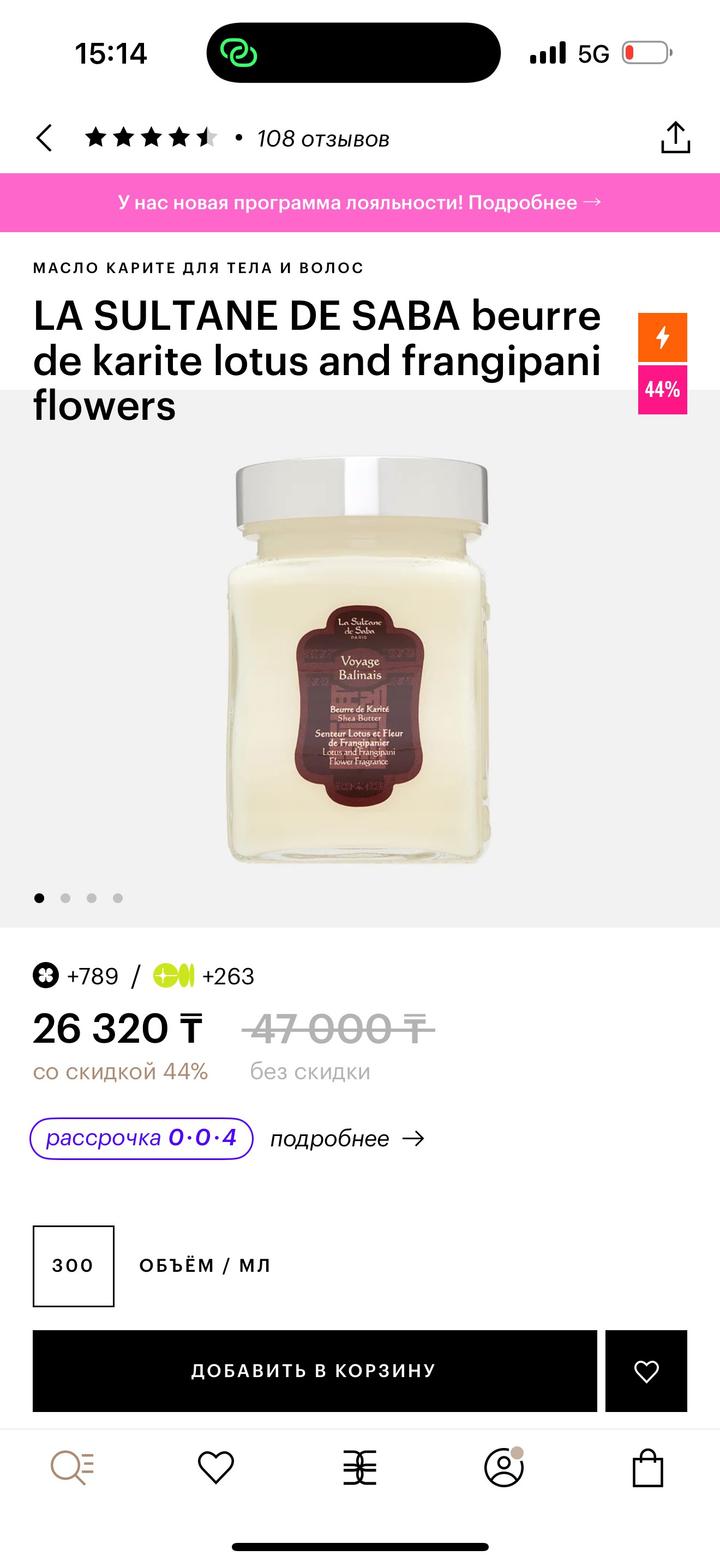Open profile account icon

coord(504,1467)
